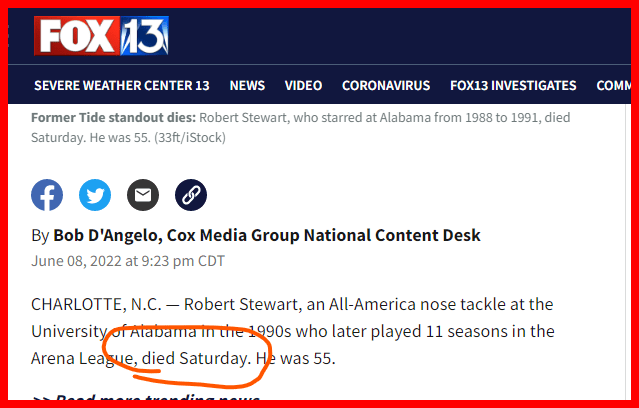
Task: Open the Severe Weather Center 13 menu
Action: click(121, 85)
